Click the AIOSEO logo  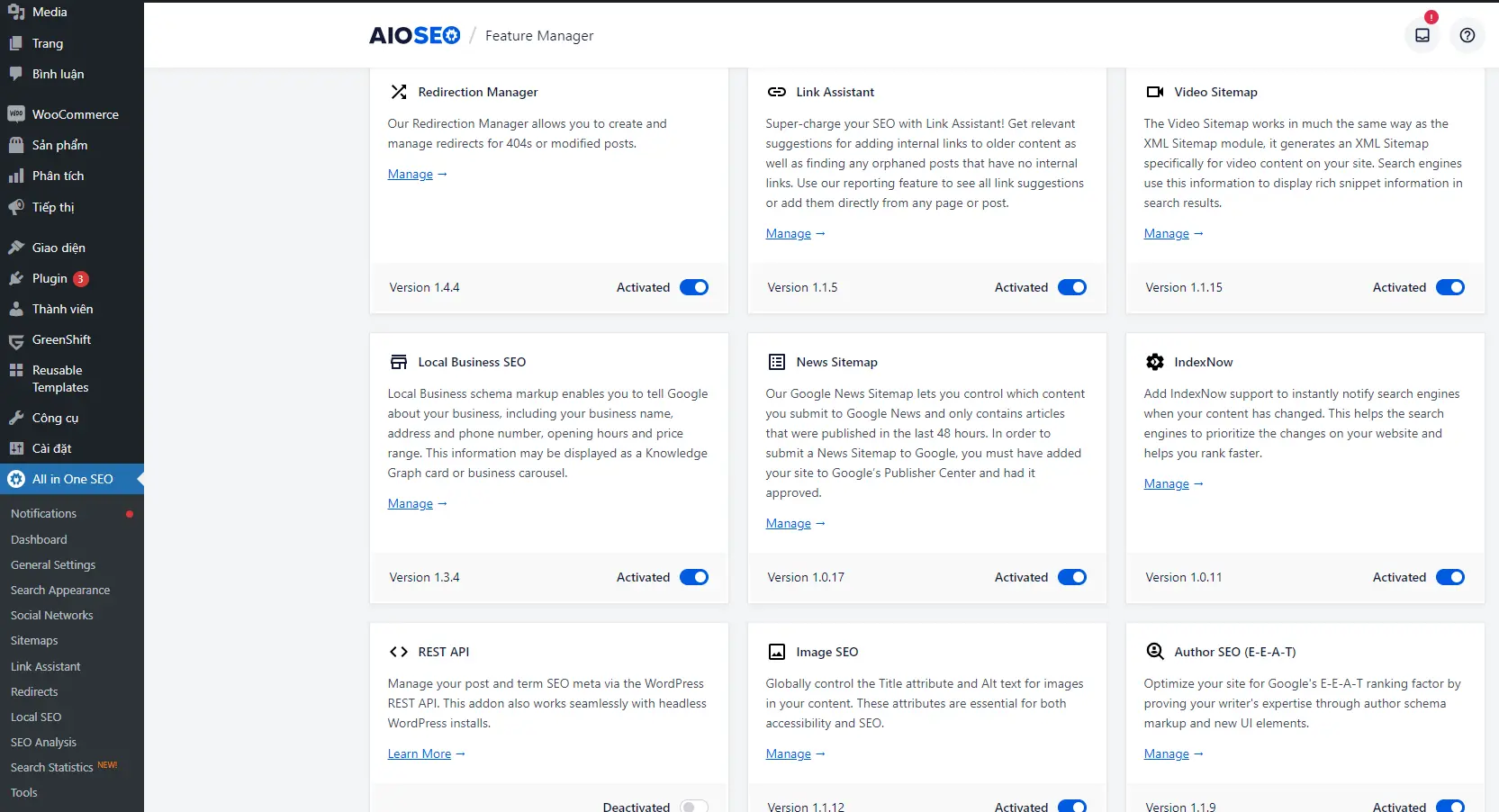tap(415, 35)
